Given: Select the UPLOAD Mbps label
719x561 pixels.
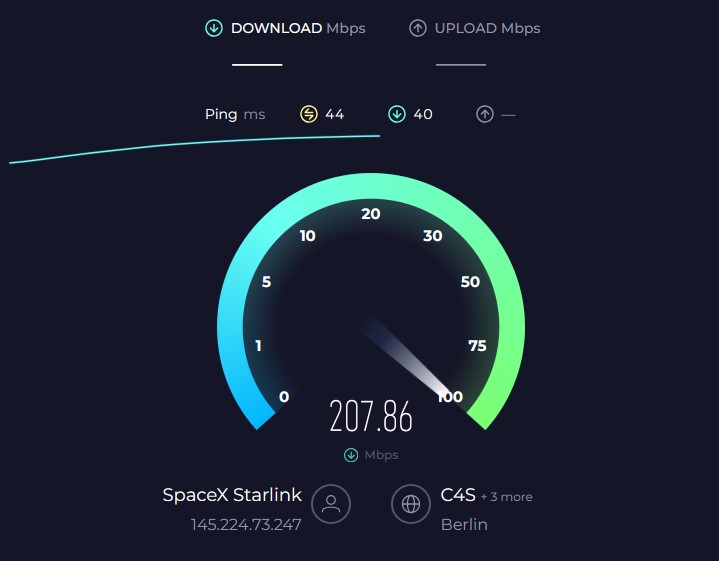Looking at the screenshot, I should pos(487,28).
